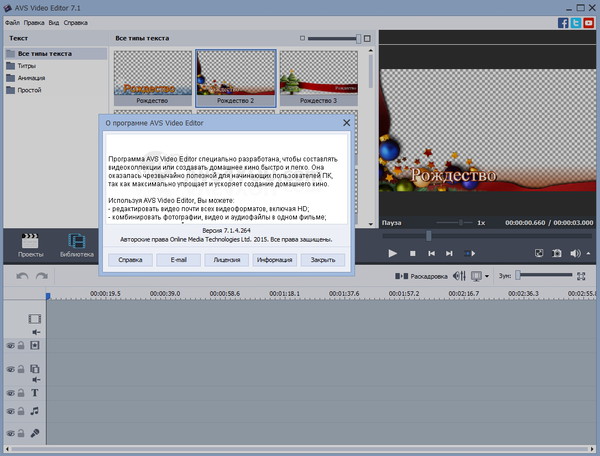Screen dimensions: 600x456
Task: Select the microphone voice track icon
Action: [35, 434]
